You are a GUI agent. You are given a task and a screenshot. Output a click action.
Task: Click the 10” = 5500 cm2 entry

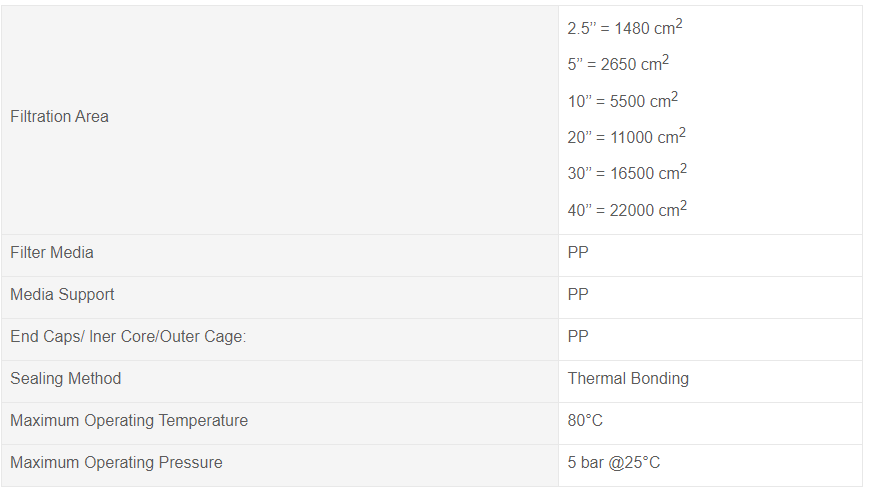(x=623, y=100)
